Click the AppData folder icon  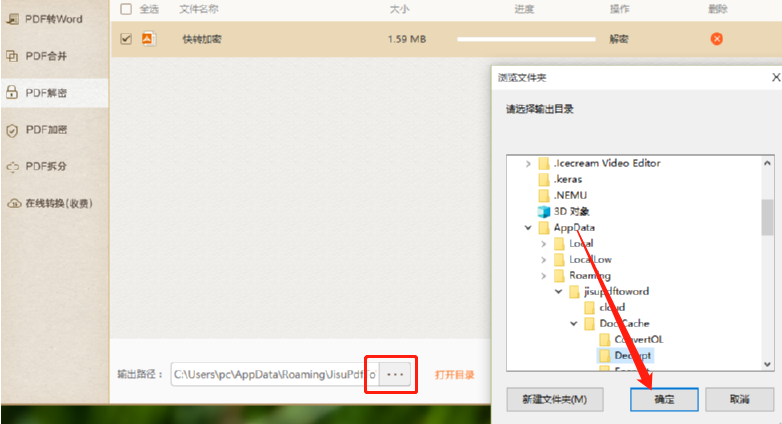544,228
